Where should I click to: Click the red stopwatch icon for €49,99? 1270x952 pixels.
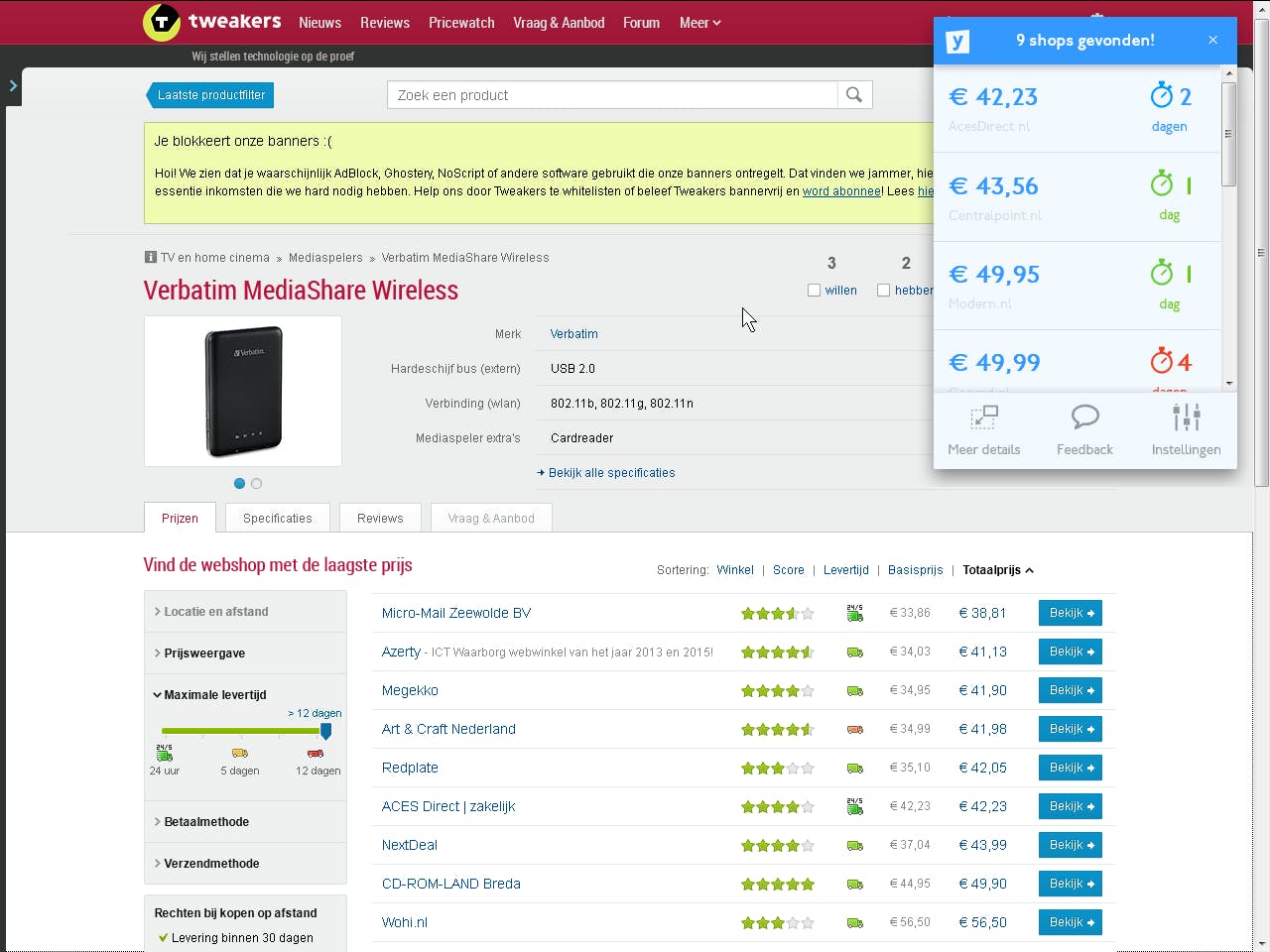click(x=1161, y=360)
